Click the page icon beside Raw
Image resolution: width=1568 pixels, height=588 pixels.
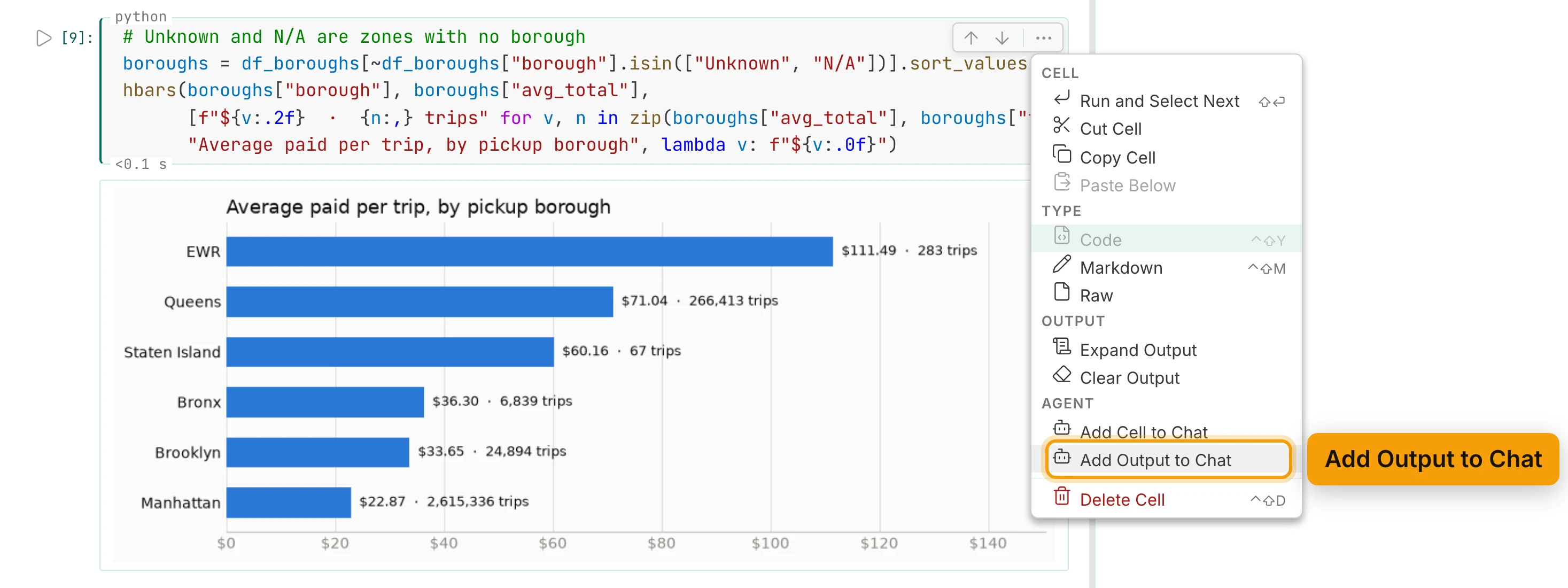[x=1061, y=292]
